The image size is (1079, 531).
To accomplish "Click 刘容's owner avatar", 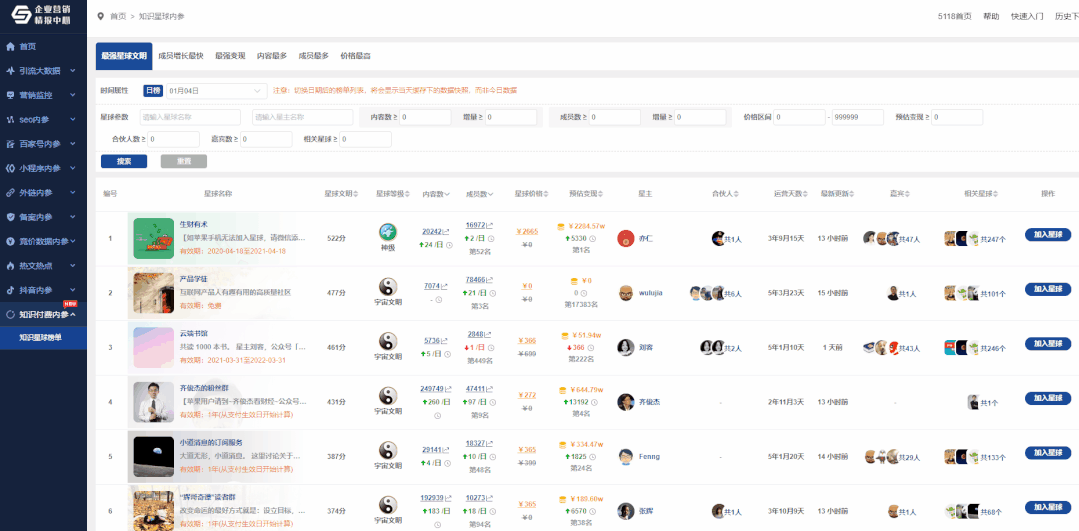I will [626, 347].
